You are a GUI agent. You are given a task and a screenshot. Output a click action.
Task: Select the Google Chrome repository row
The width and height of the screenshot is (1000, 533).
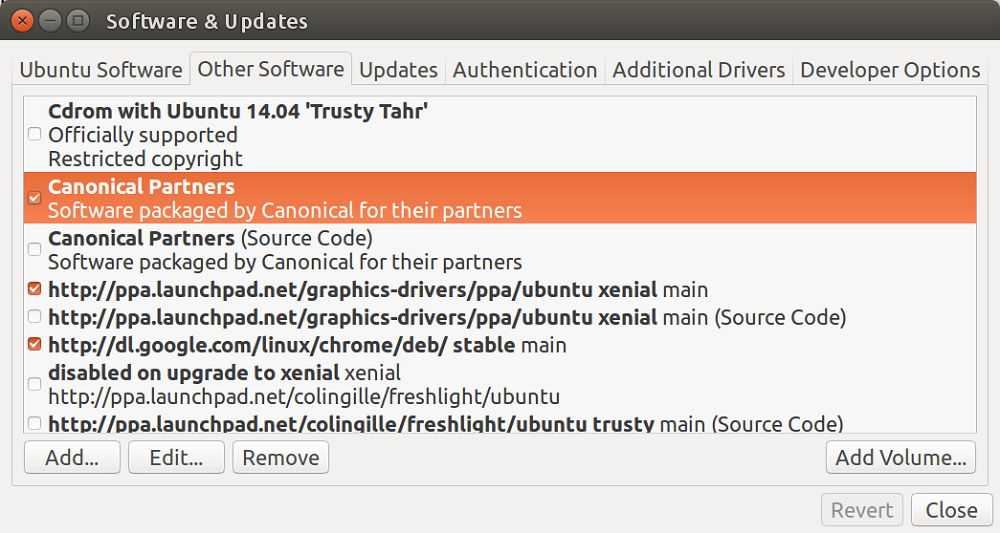click(400, 345)
